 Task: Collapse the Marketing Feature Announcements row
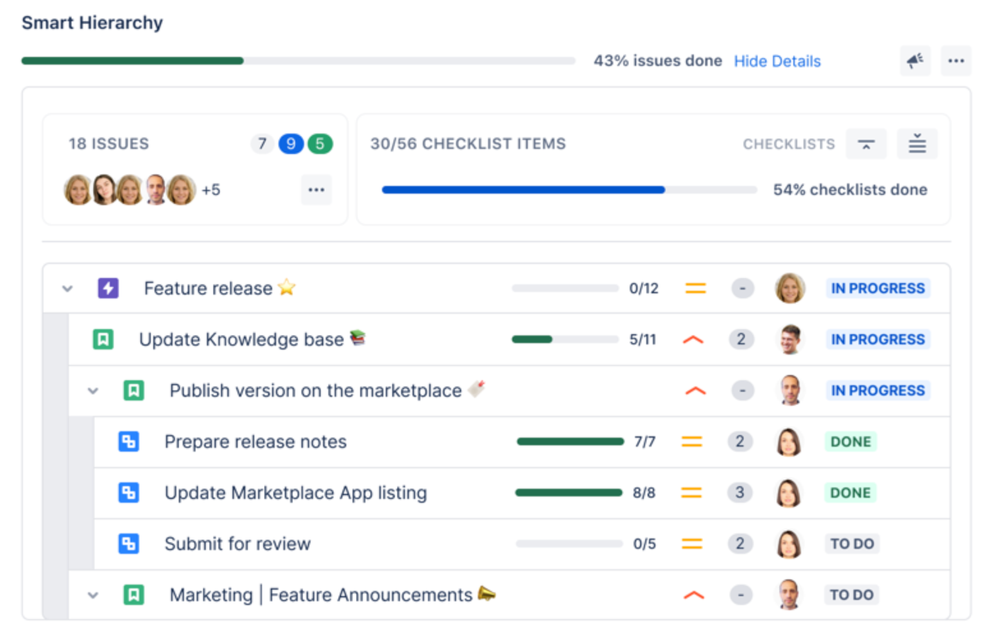(93, 596)
